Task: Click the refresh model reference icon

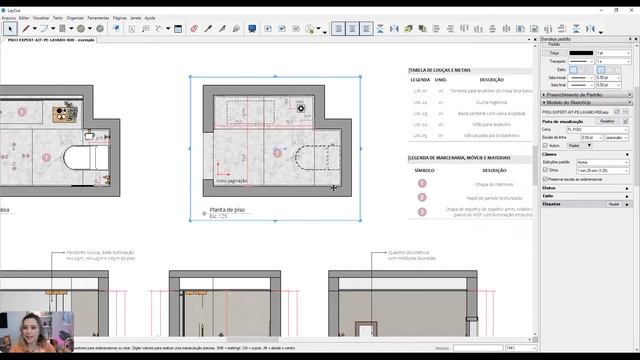Action: pos(617,112)
